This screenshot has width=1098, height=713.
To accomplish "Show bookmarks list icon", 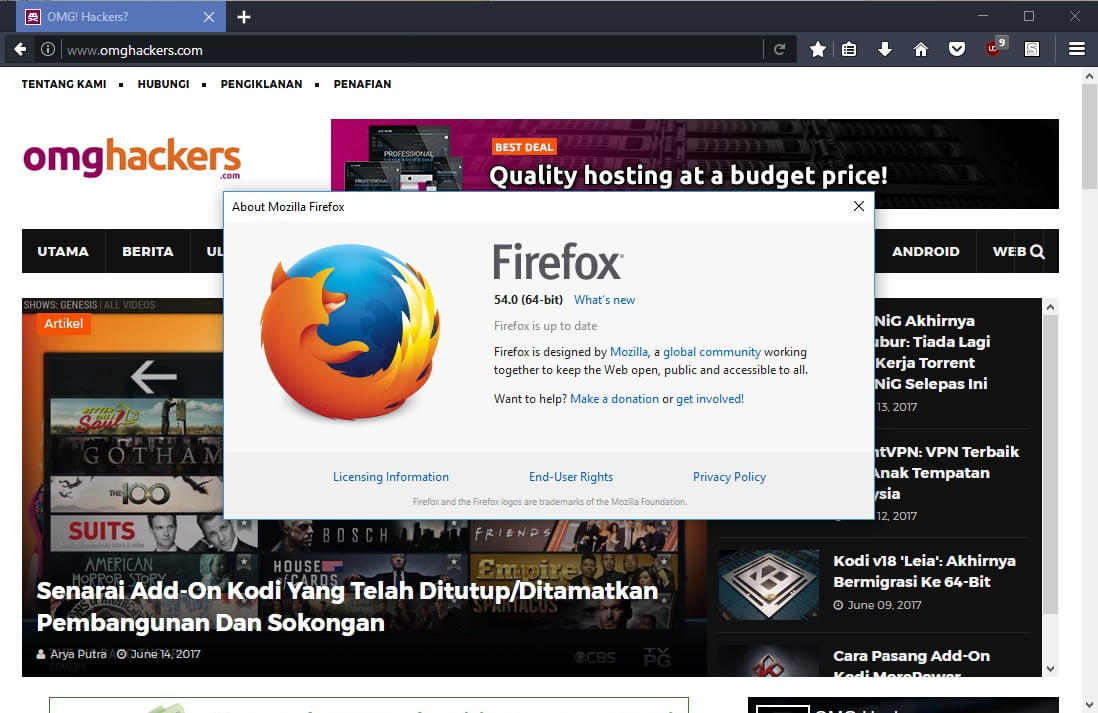I will tap(849, 49).
